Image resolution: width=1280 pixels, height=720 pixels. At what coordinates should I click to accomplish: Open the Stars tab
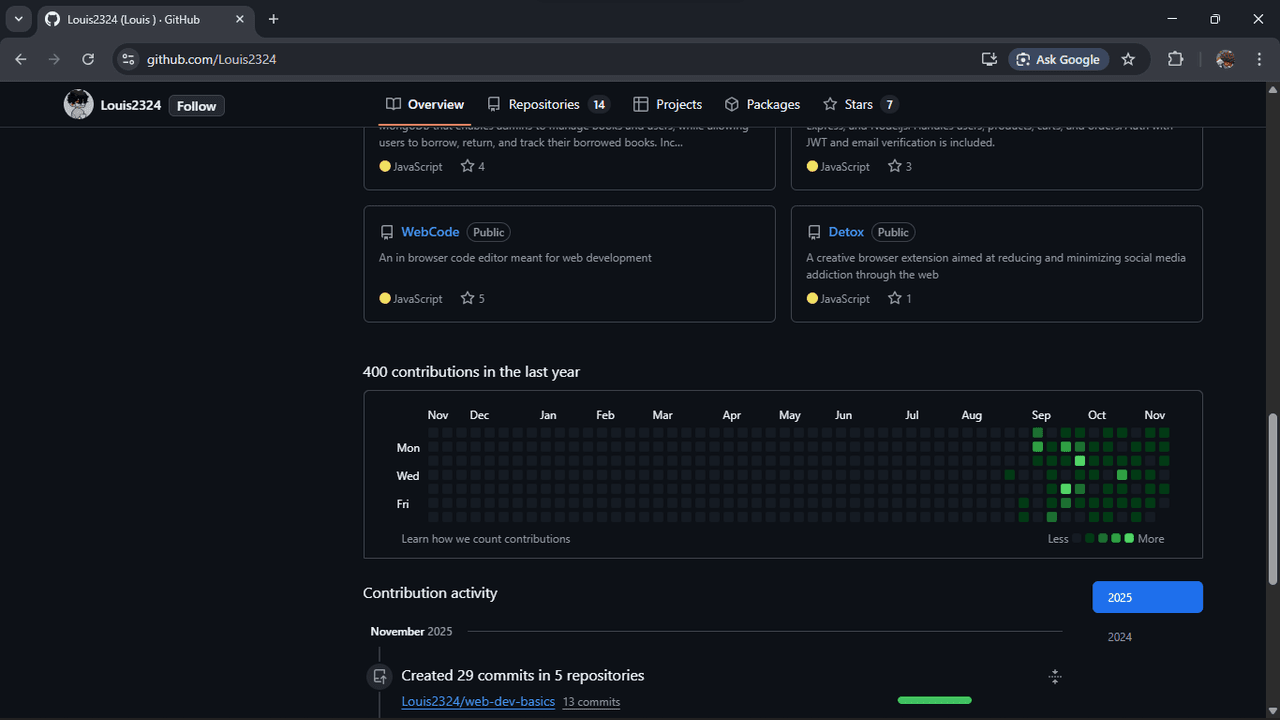(x=859, y=105)
